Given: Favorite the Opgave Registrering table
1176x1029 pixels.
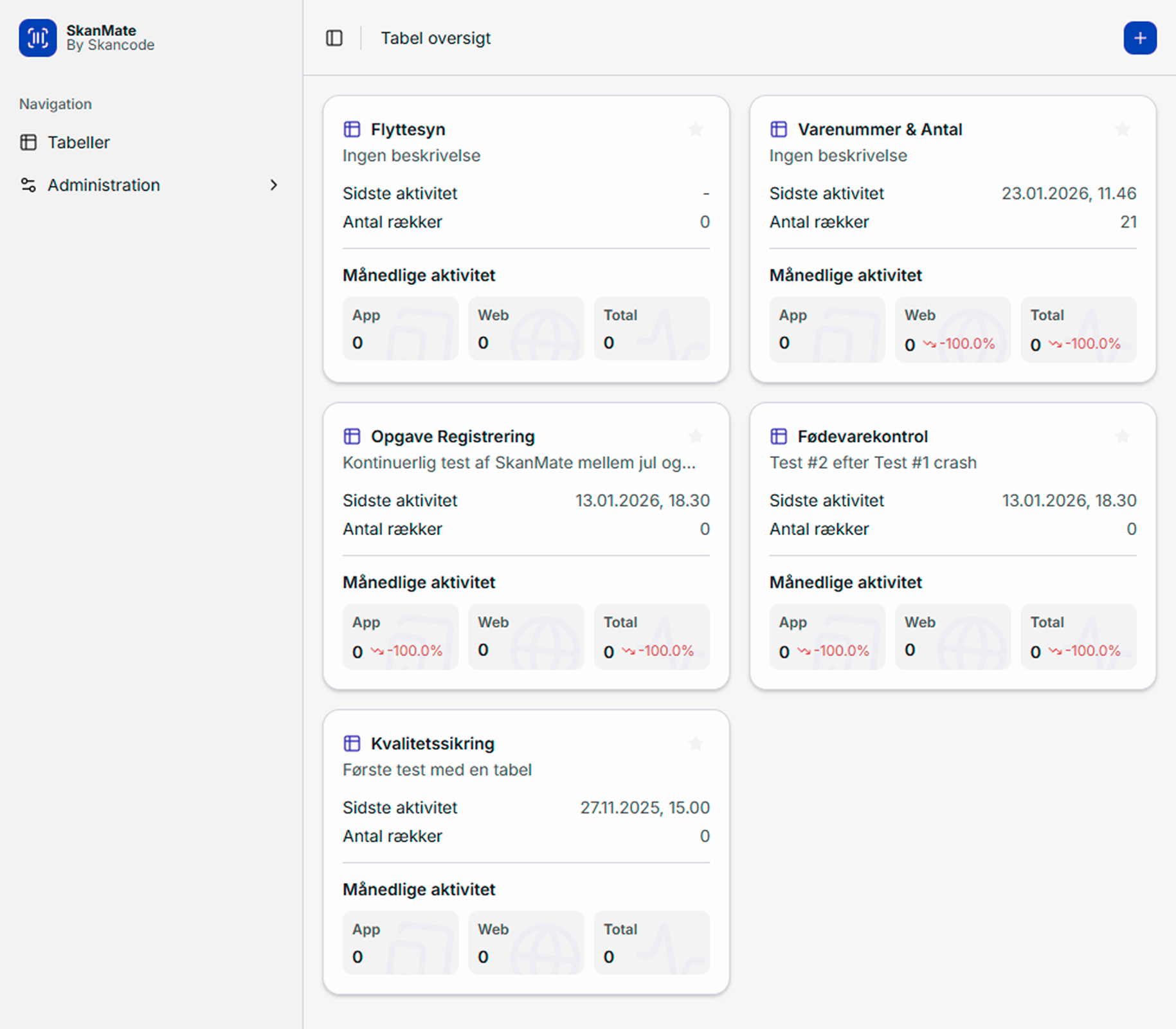Looking at the screenshot, I should pos(696,437).
